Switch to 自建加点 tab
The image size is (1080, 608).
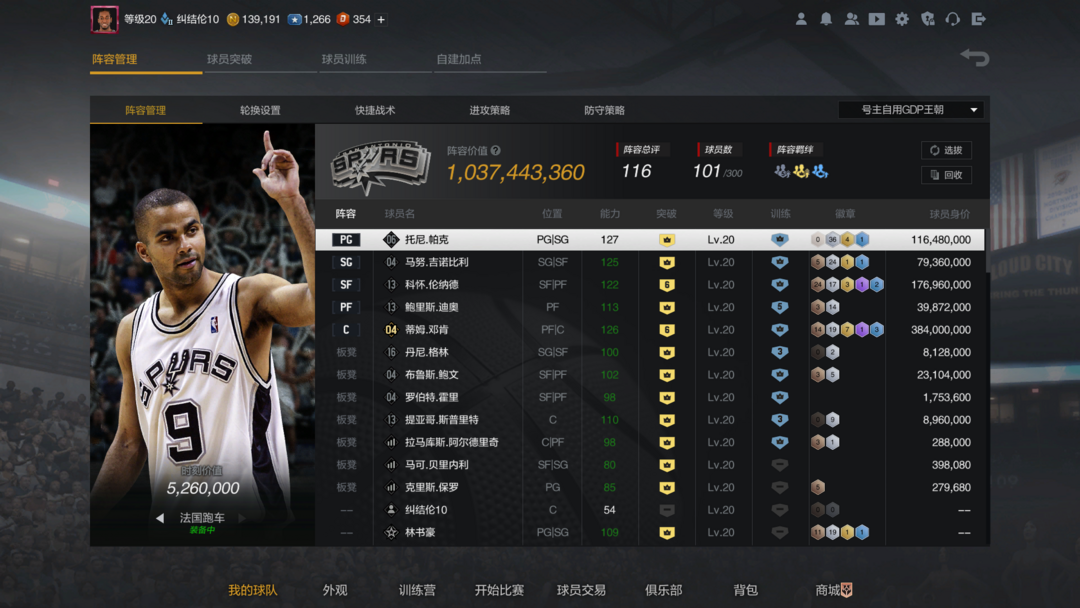coord(459,59)
